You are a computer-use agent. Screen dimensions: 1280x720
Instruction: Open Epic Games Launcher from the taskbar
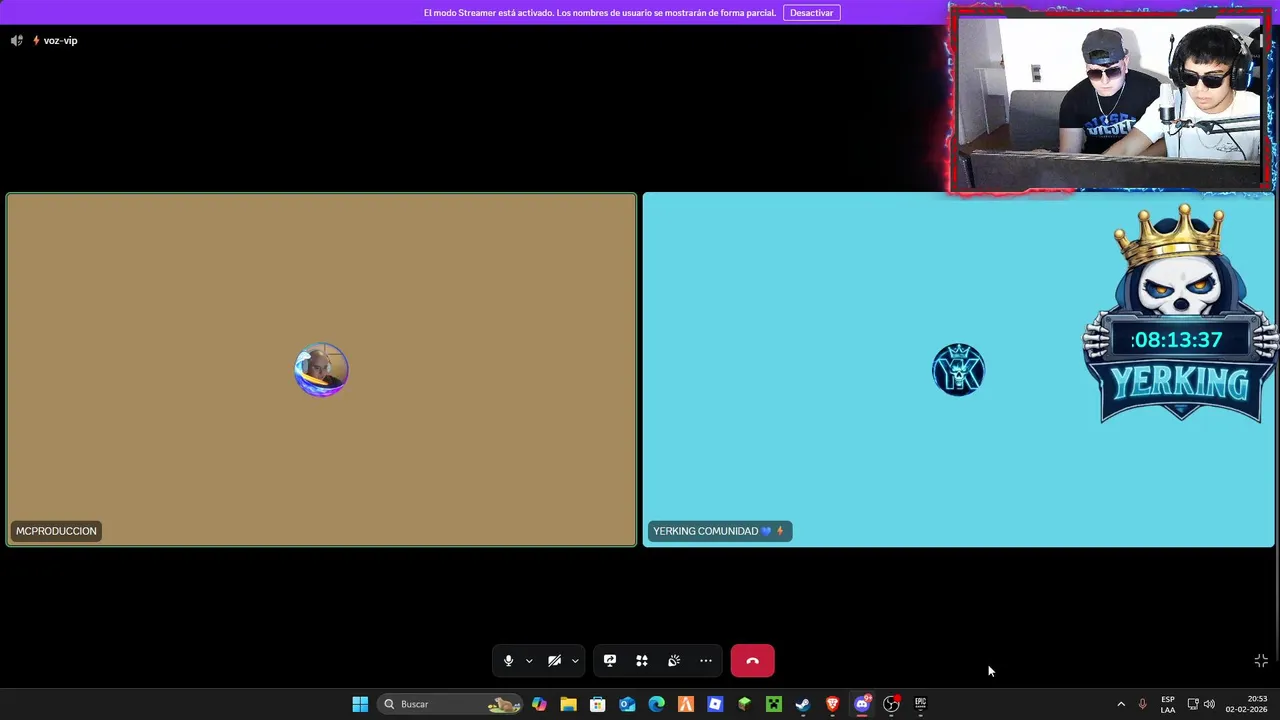click(x=920, y=704)
